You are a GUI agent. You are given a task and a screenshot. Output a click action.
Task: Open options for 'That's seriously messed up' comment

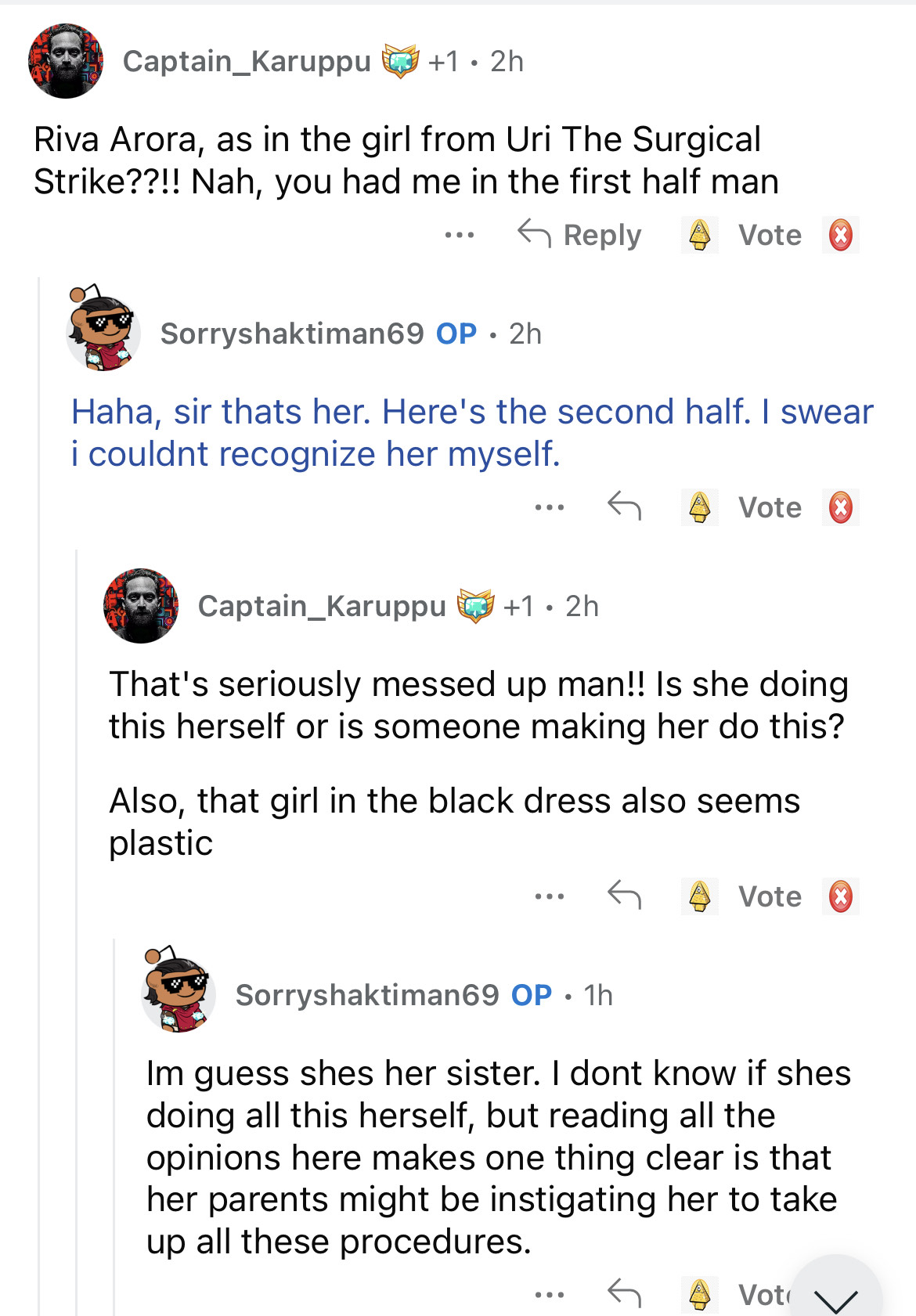[x=550, y=896]
